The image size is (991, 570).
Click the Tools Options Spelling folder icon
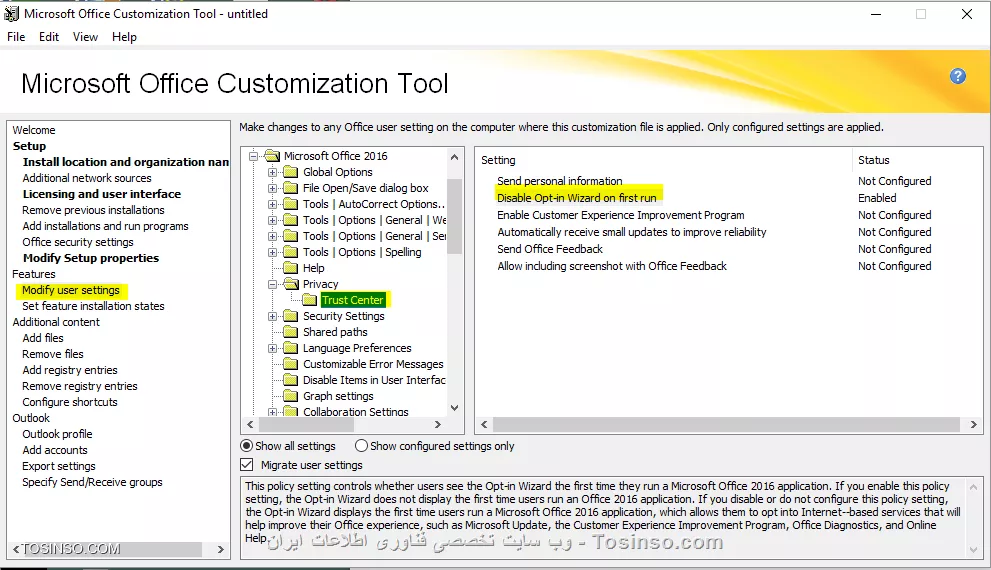click(291, 252)
